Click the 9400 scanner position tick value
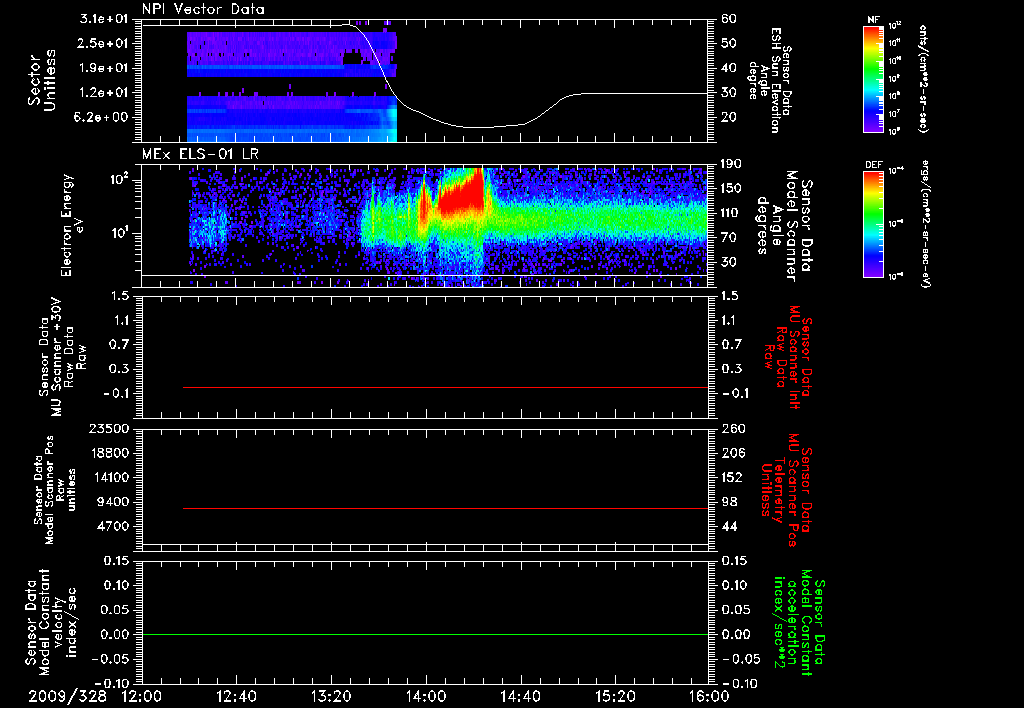The image size is (1024, 708). (x=113, y=502)
